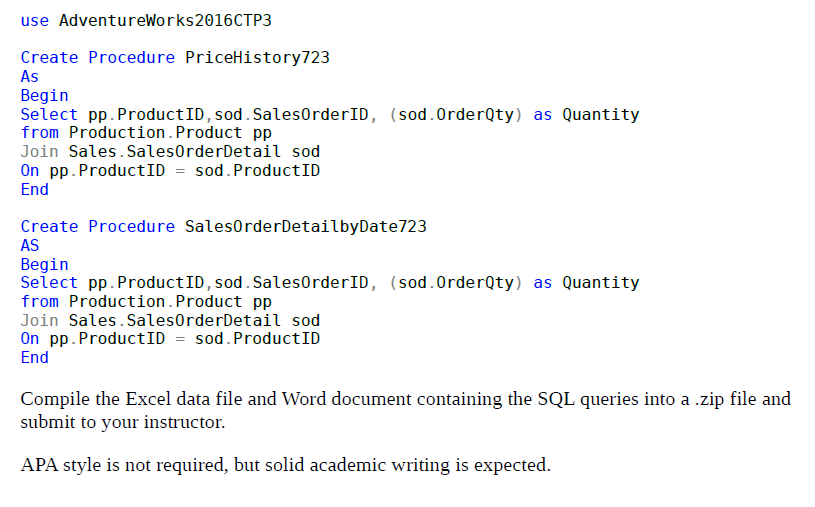The height and width of the screenshot is (507, 815).
Task: Click the Join keyword in the first procedure
Action: pos(39,151)
